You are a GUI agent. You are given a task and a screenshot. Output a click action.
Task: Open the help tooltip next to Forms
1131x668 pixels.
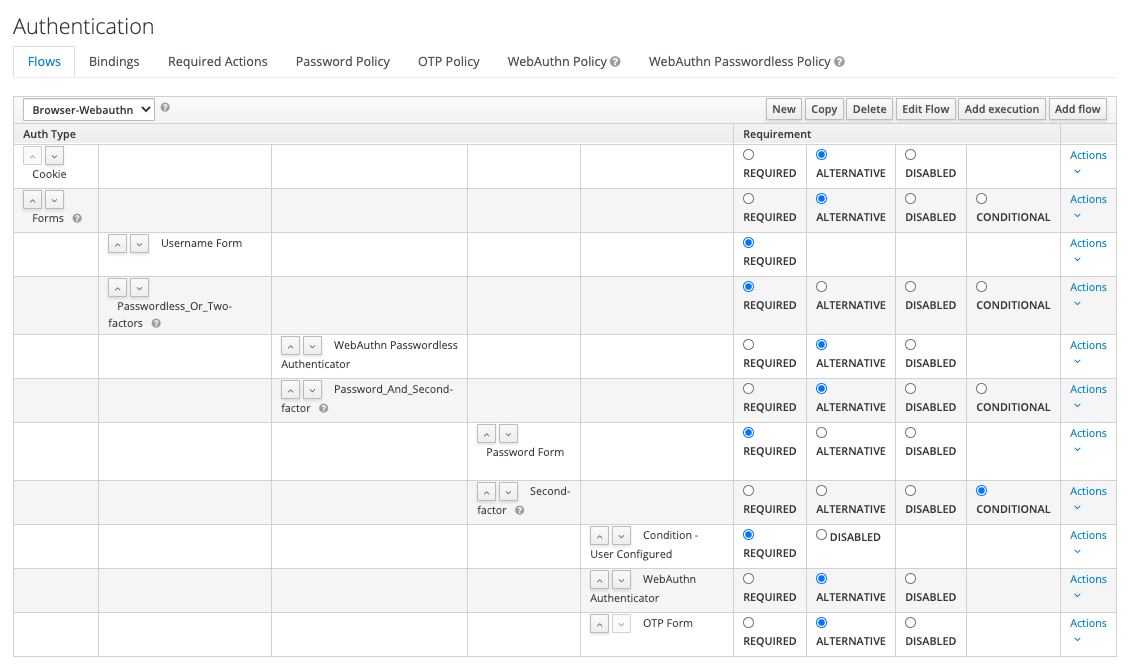pyautogui.click(x=77, y=218)
